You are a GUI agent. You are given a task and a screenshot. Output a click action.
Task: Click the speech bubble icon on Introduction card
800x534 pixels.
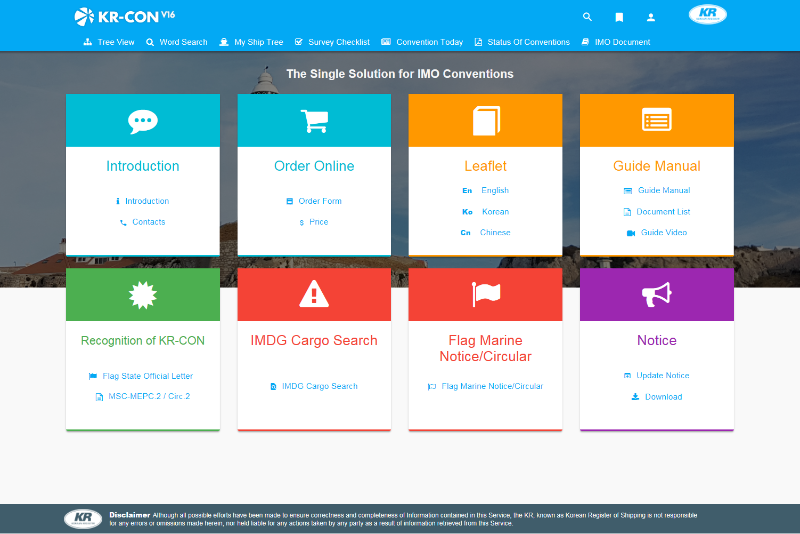coord(143,121)
